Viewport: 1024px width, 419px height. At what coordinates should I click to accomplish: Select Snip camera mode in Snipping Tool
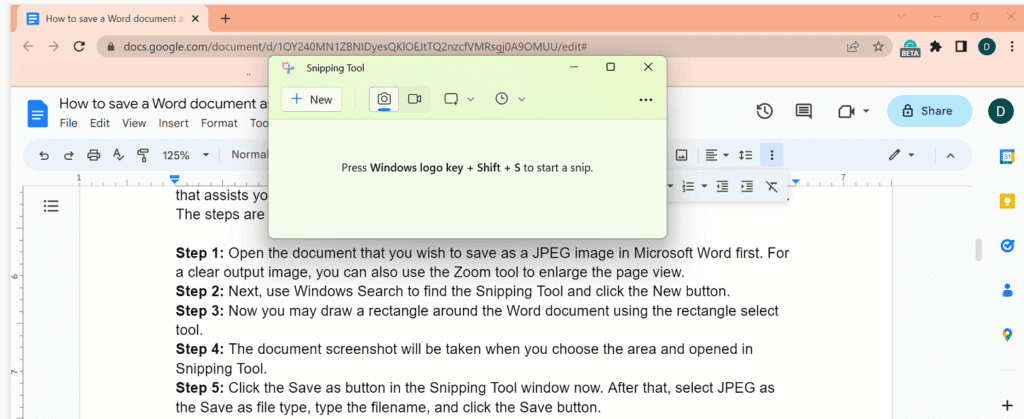pos(384,99)
